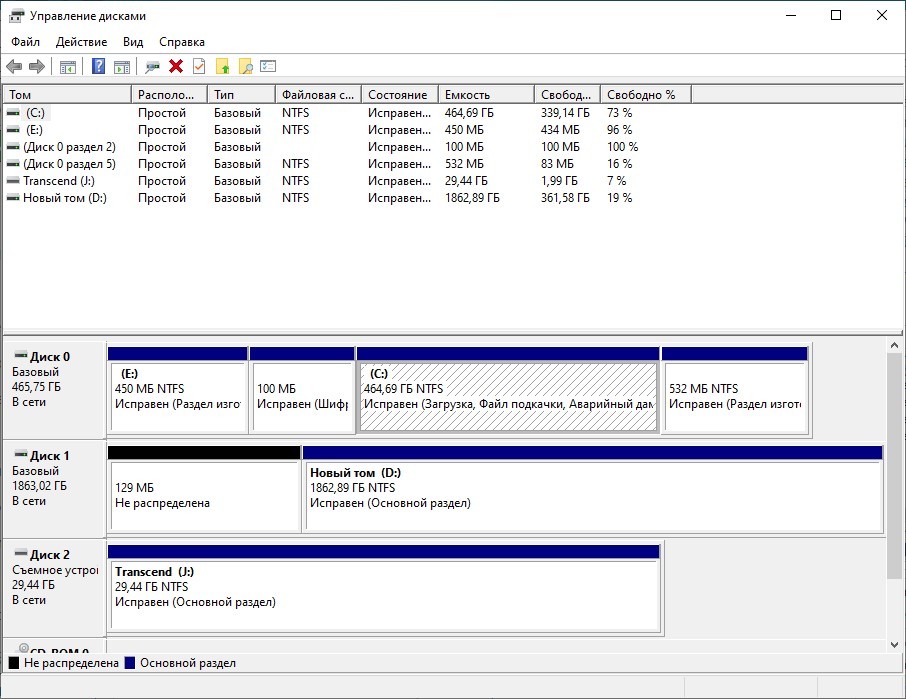Screen dimensions: 906x699
Task: Click the red X delete icon
Action: pos(176,66)
